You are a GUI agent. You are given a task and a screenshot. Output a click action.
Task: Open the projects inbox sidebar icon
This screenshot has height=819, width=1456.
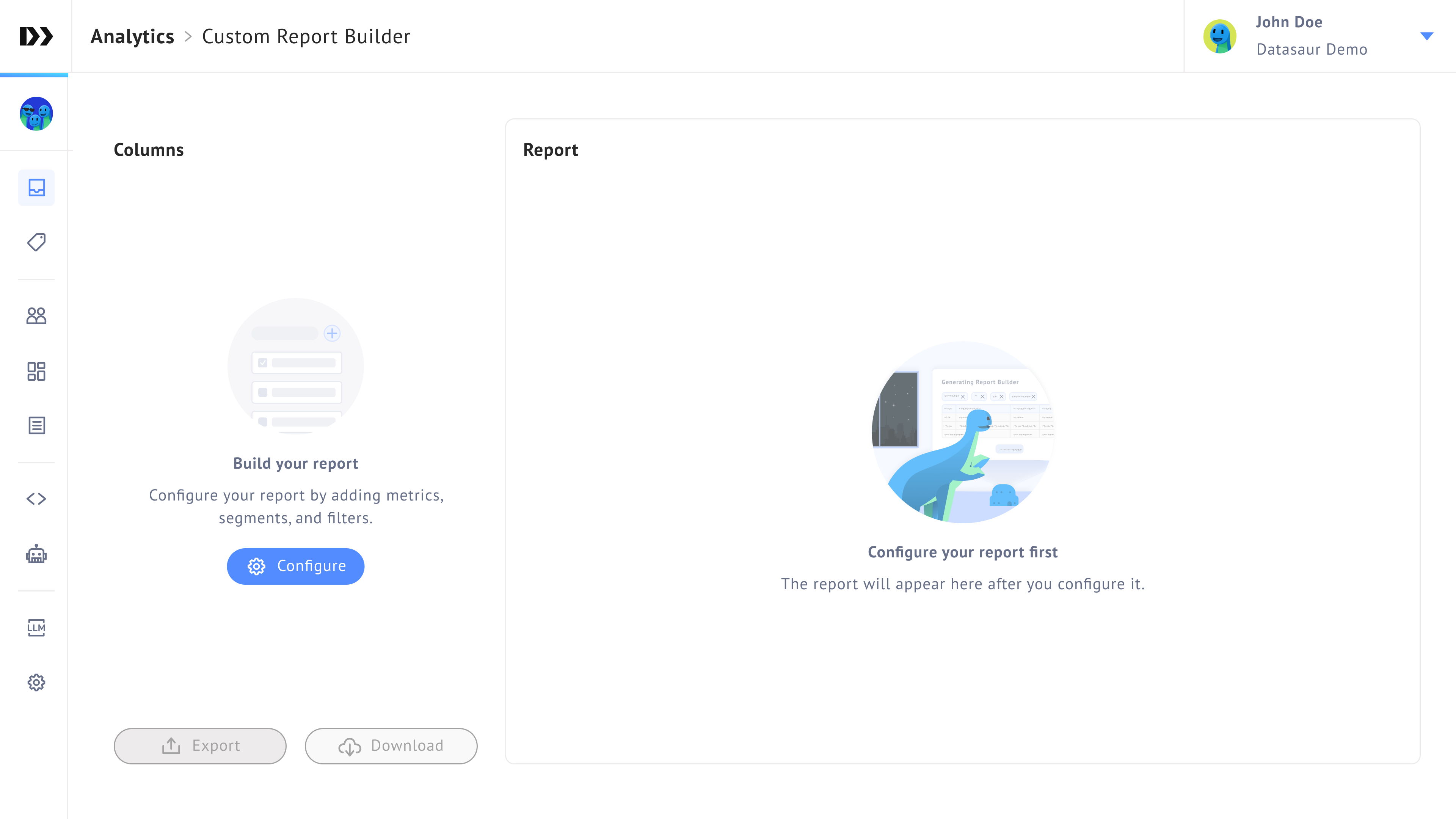[36, 188]
